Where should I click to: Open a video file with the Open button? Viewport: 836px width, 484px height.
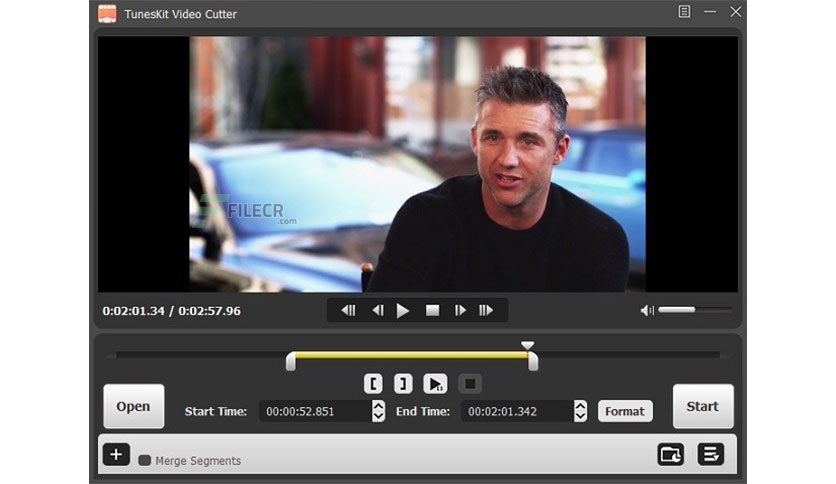(x=134, y=406)
